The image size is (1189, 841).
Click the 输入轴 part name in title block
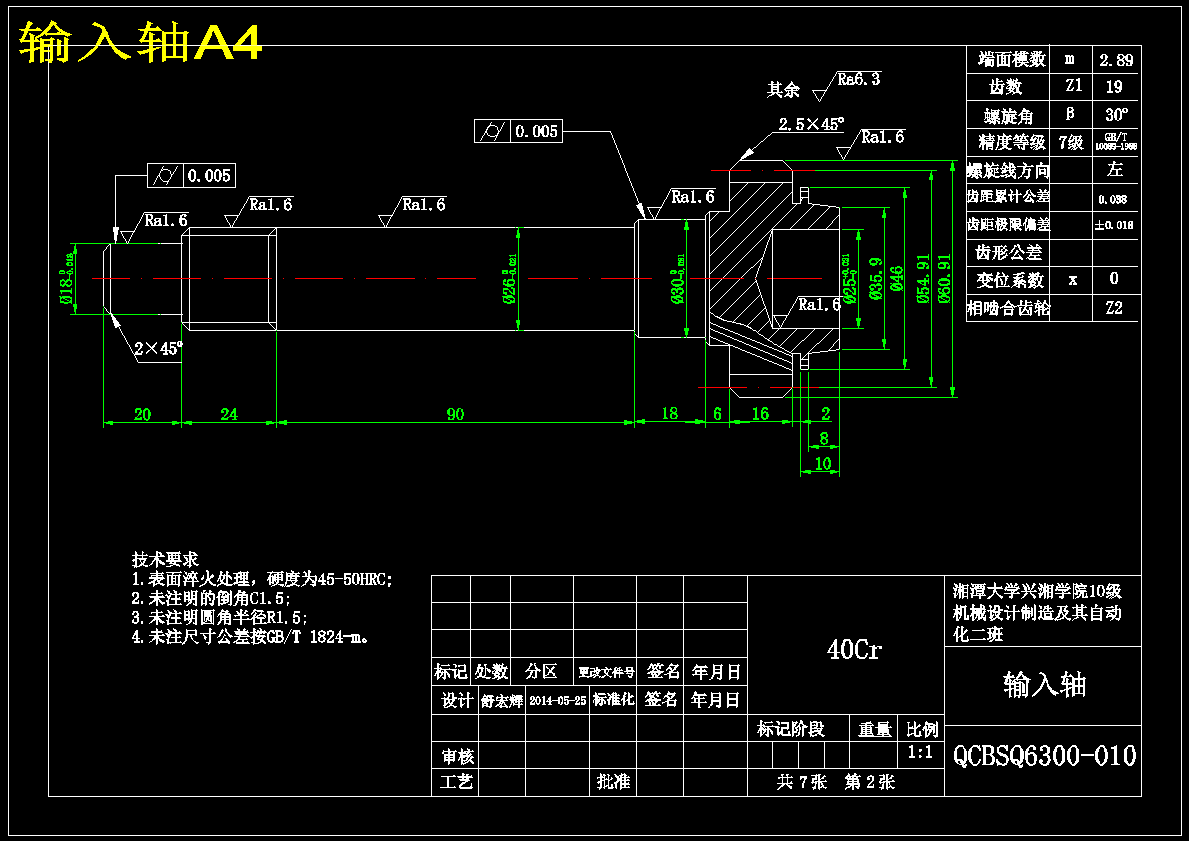[x=1044, y=685]
